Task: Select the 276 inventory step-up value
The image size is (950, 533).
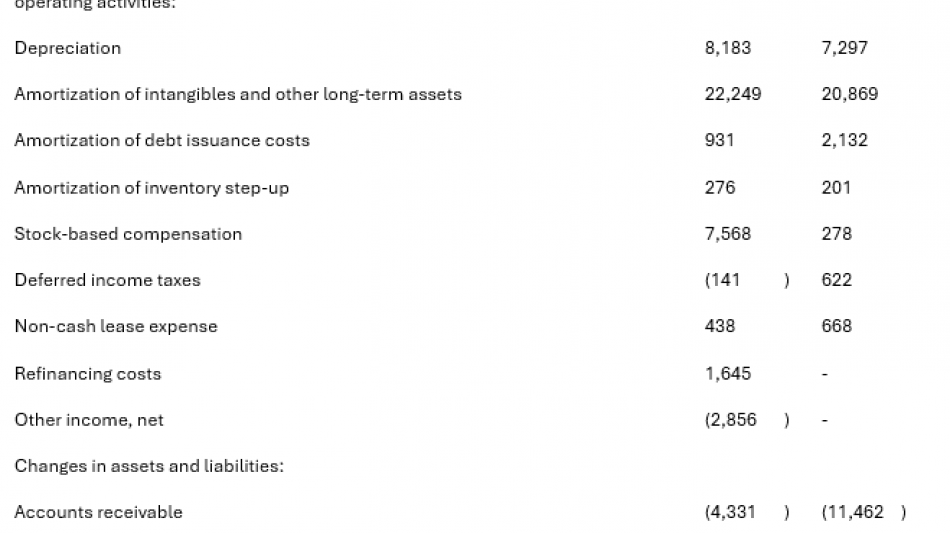Action: [x=719, y=187]
